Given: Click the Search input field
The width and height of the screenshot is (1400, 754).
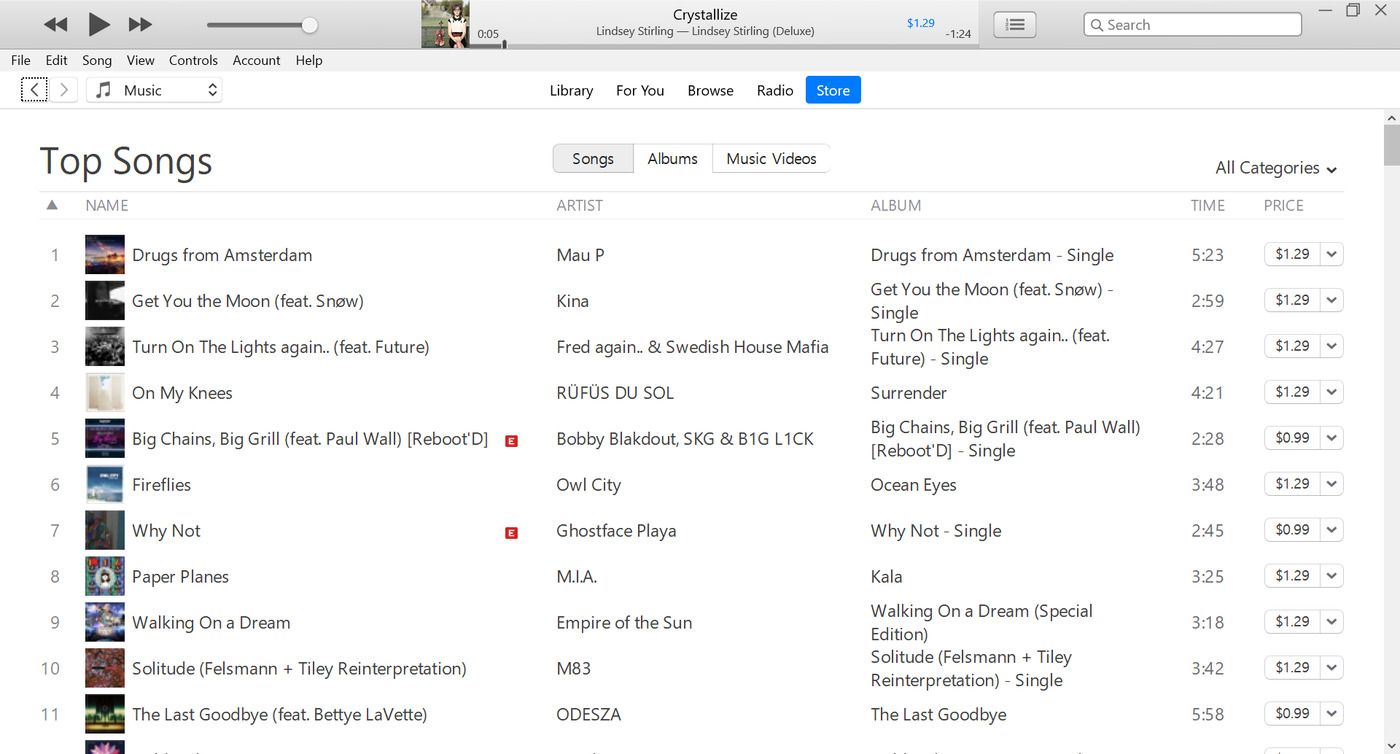Looking at the screenshot, I should point(1192,25).
